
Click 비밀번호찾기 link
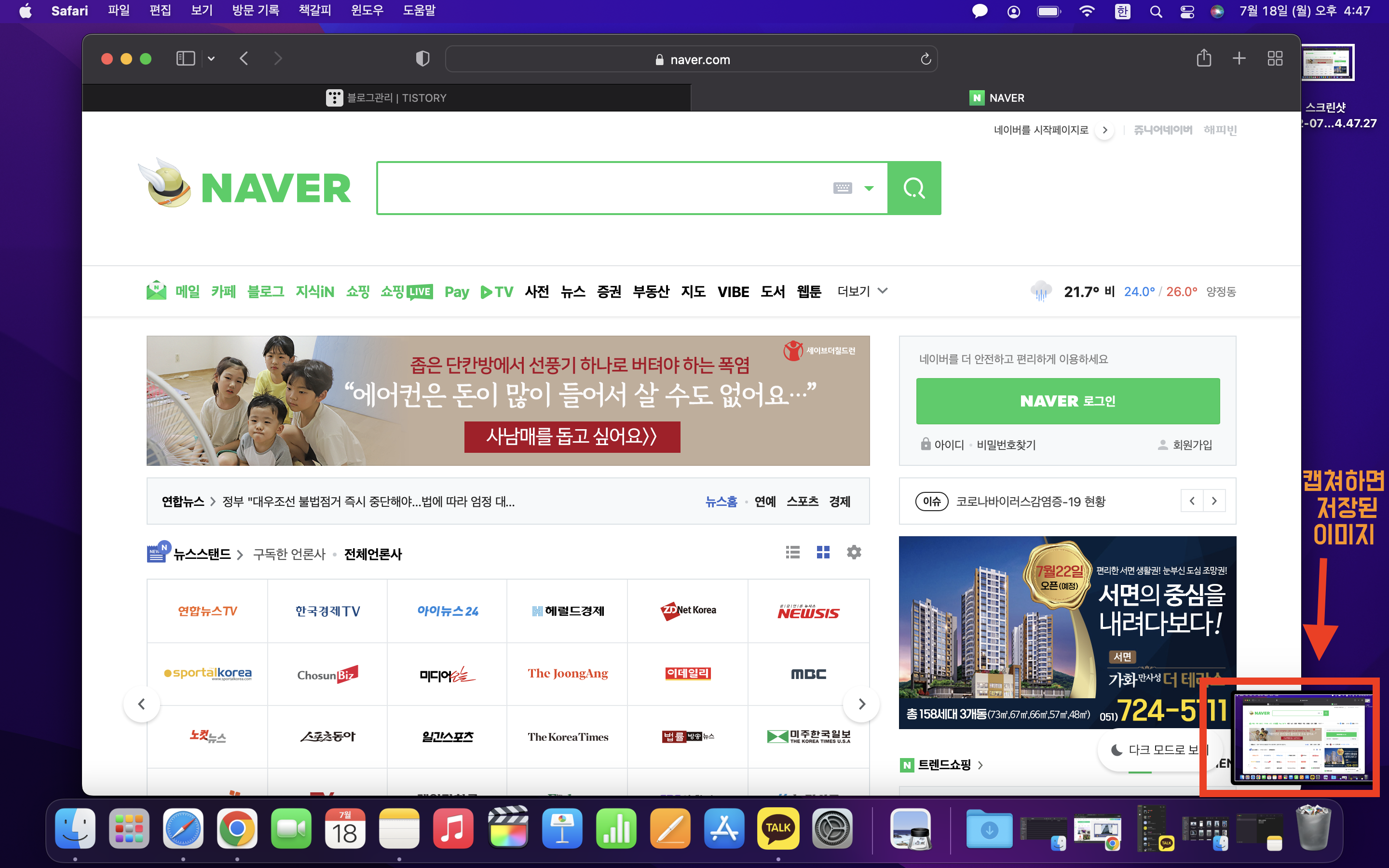tap(1006, 445)
